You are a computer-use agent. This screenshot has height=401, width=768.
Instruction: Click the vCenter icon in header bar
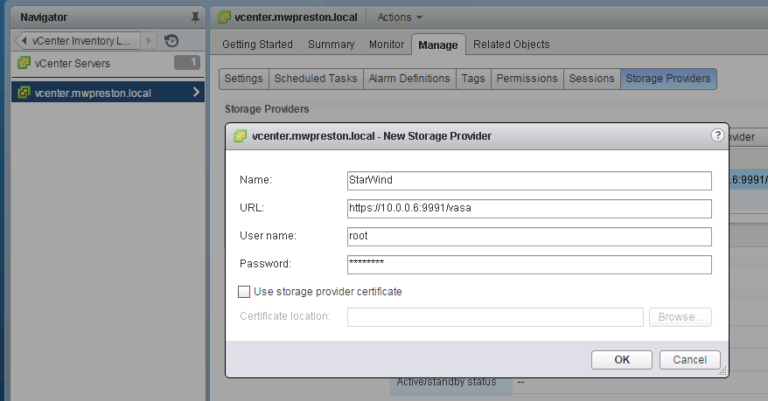coord(224,17)
